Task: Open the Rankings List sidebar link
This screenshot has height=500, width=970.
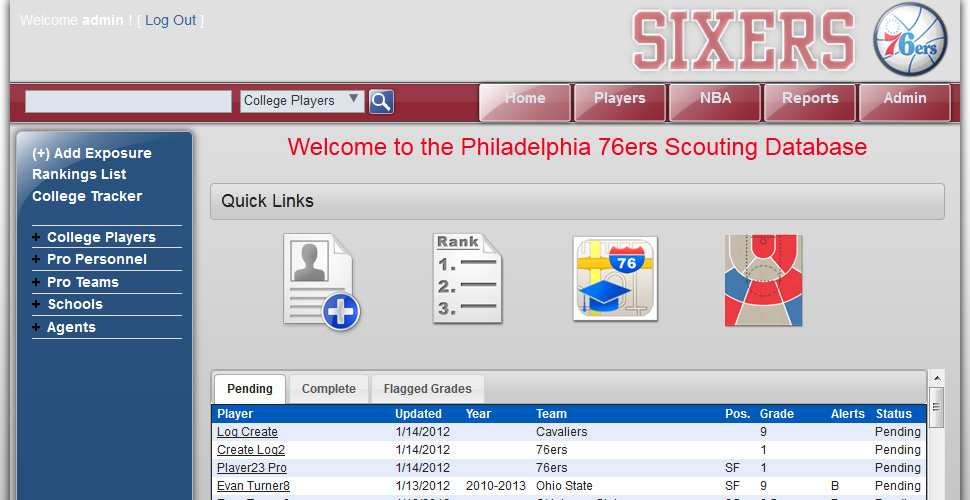Action: [x=79, y=175]
